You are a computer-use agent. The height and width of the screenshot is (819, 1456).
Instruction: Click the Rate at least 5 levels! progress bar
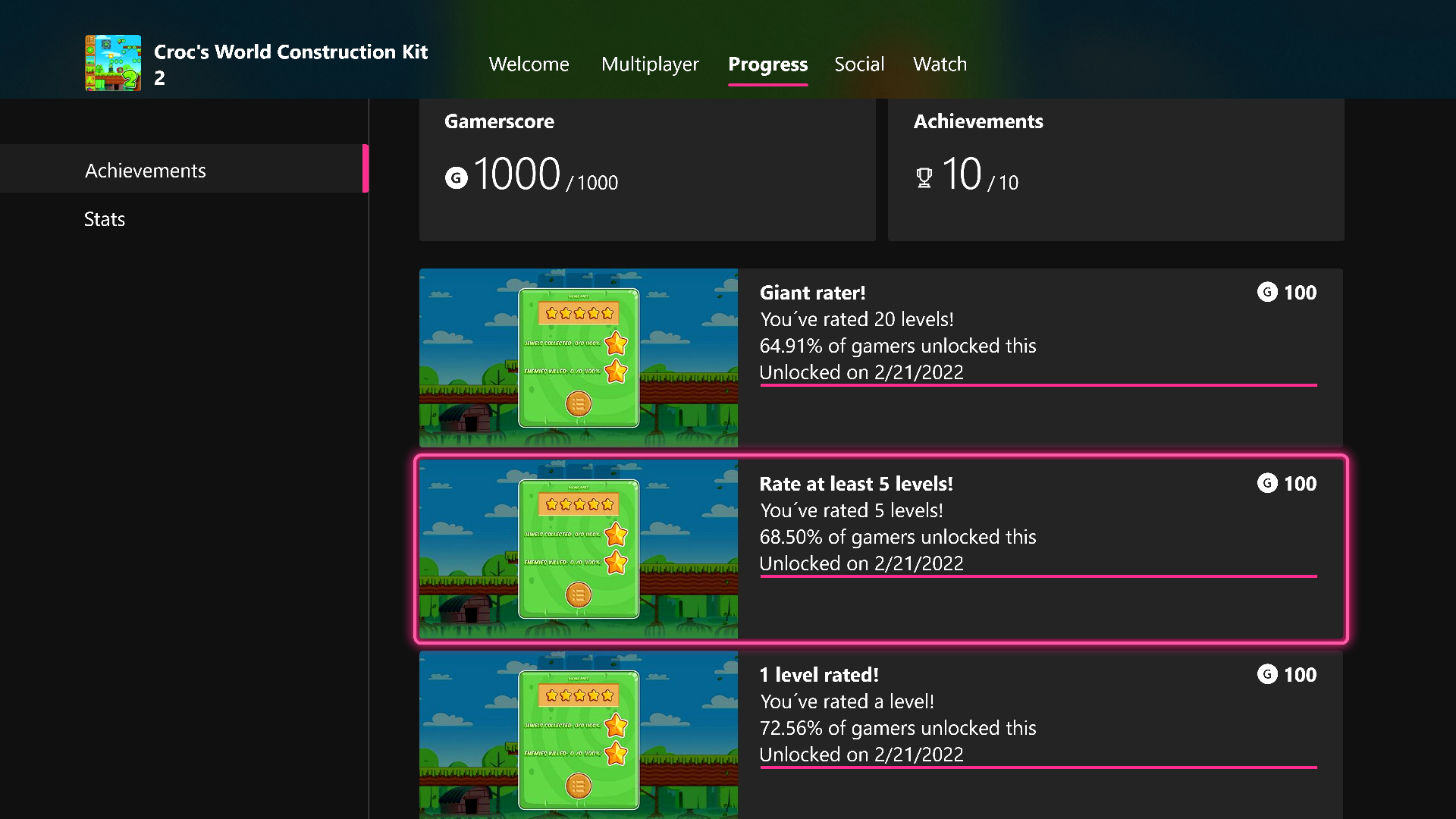(1038, 576)
